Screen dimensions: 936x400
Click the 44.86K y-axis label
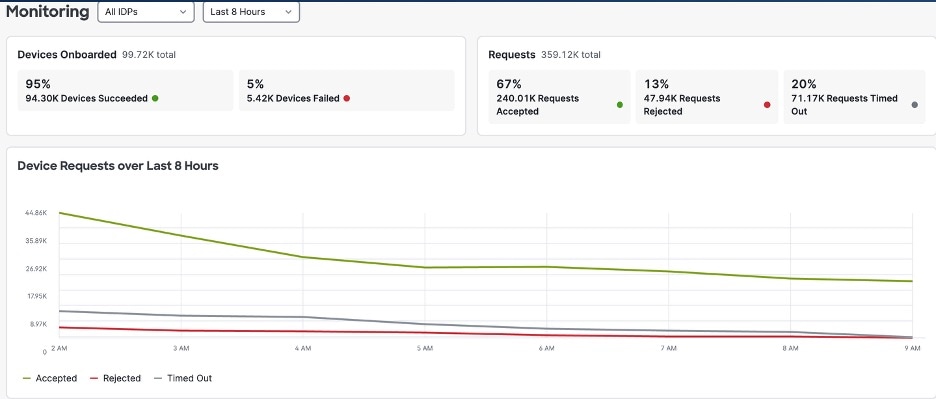pos(36,213)
